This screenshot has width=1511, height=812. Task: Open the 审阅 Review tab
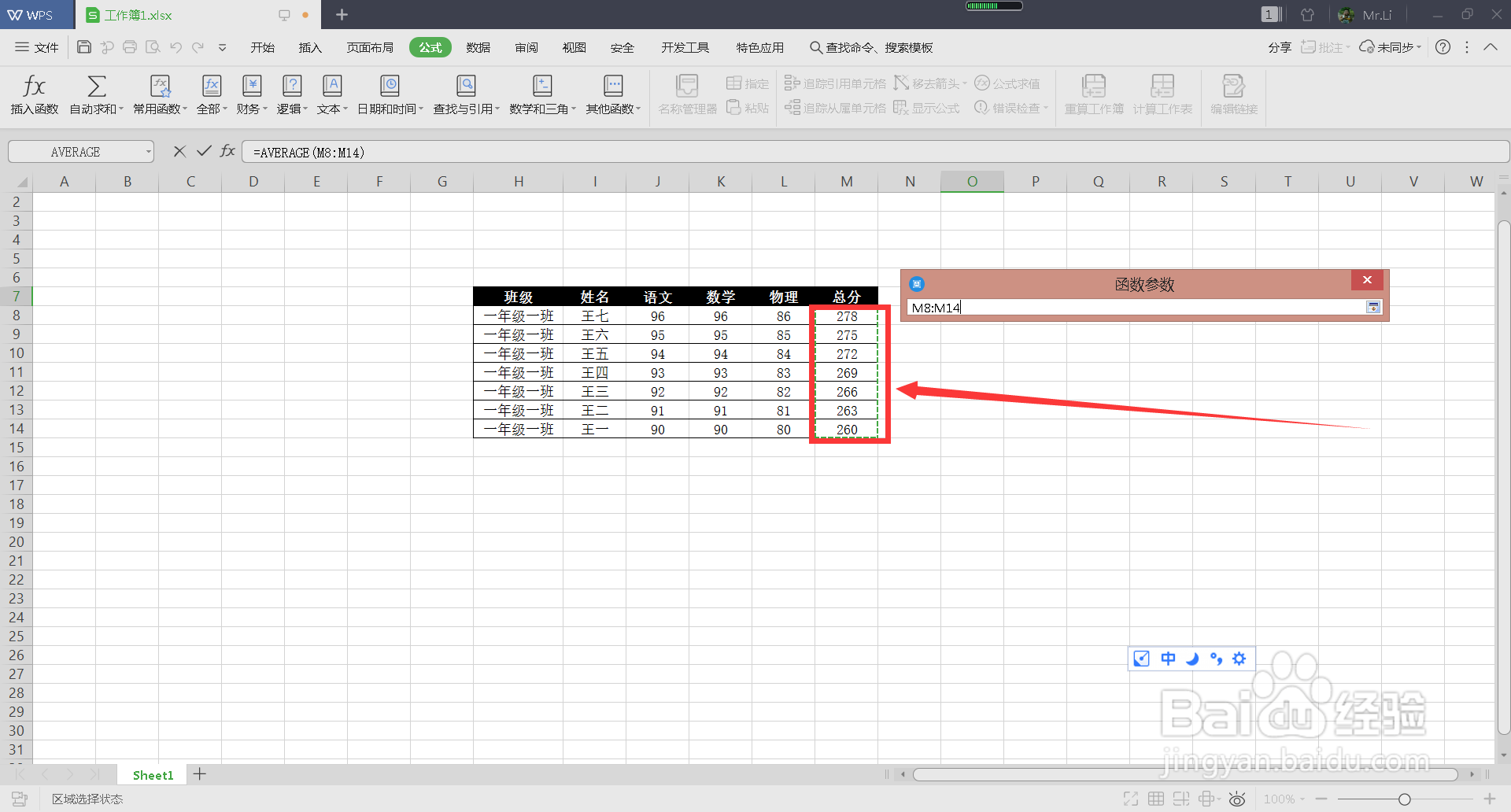[526, 47]
